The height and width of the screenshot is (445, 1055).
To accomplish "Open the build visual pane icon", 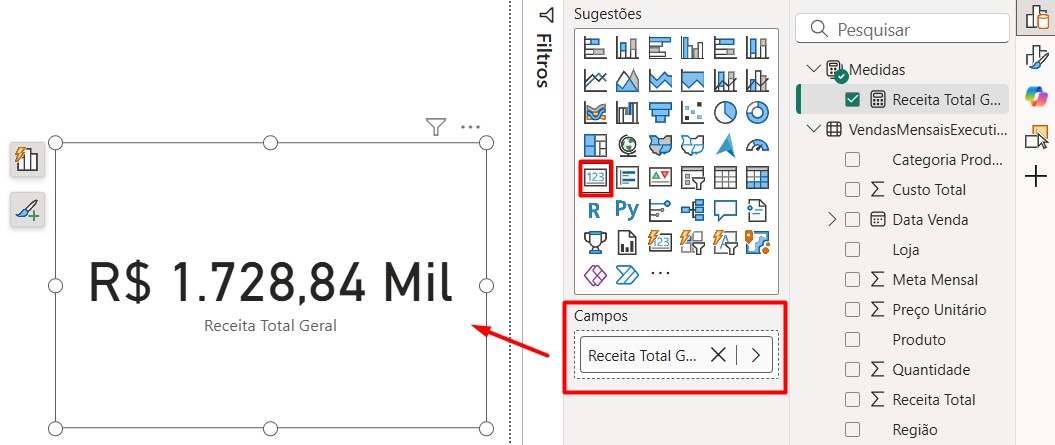I will point(1037,16).
